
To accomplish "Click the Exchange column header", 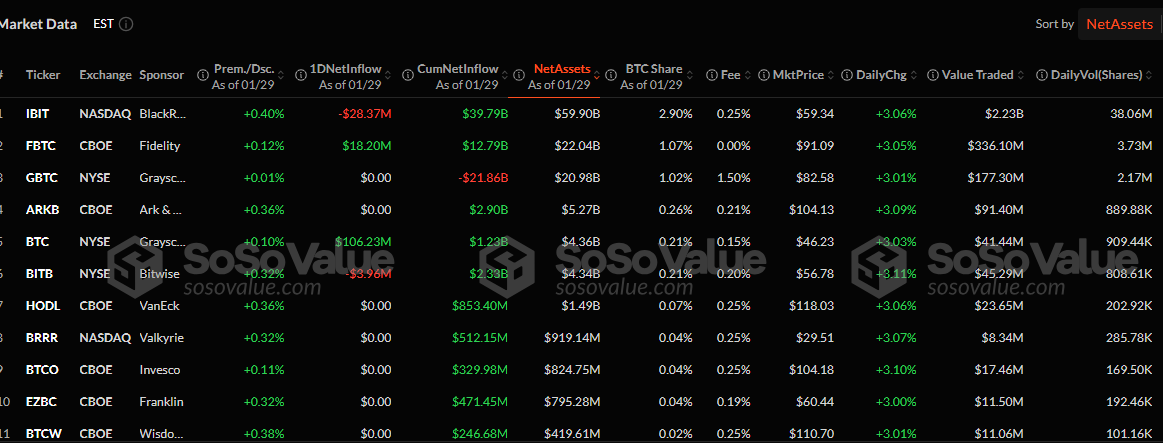I will point(105,75).
